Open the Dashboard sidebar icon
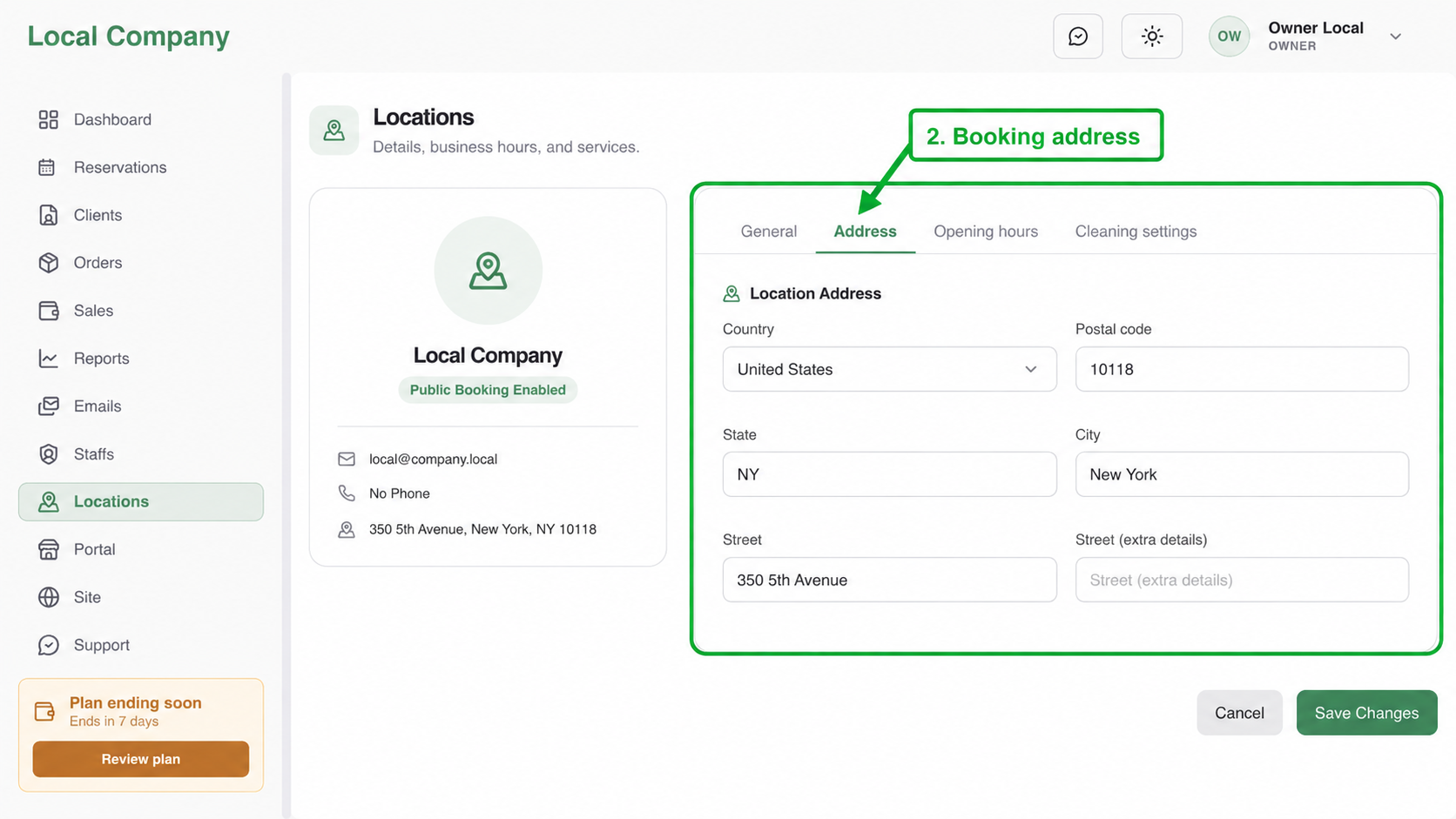 coord(48,119)
